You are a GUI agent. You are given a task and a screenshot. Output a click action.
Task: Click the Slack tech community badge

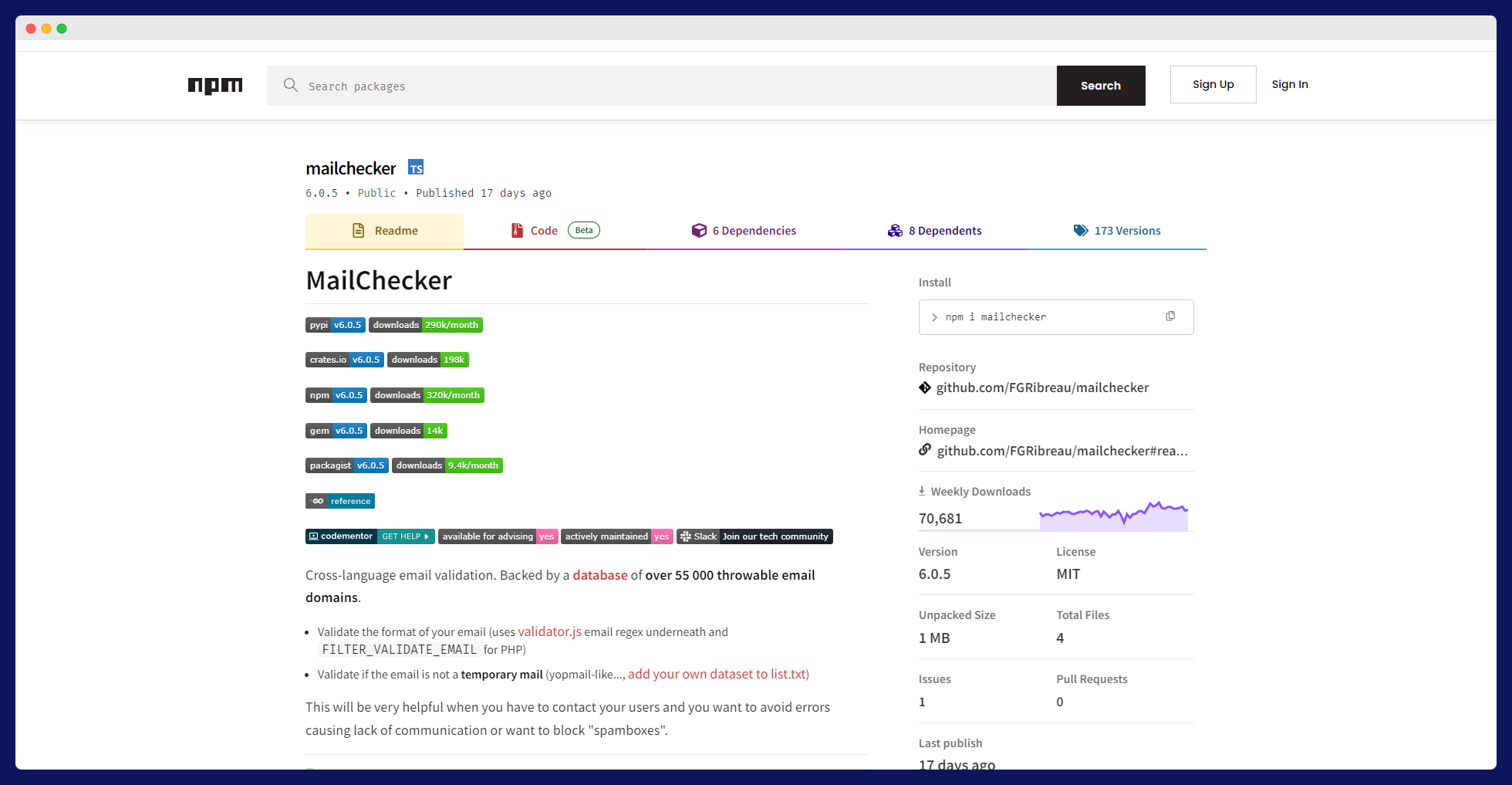tap(754, 536)
